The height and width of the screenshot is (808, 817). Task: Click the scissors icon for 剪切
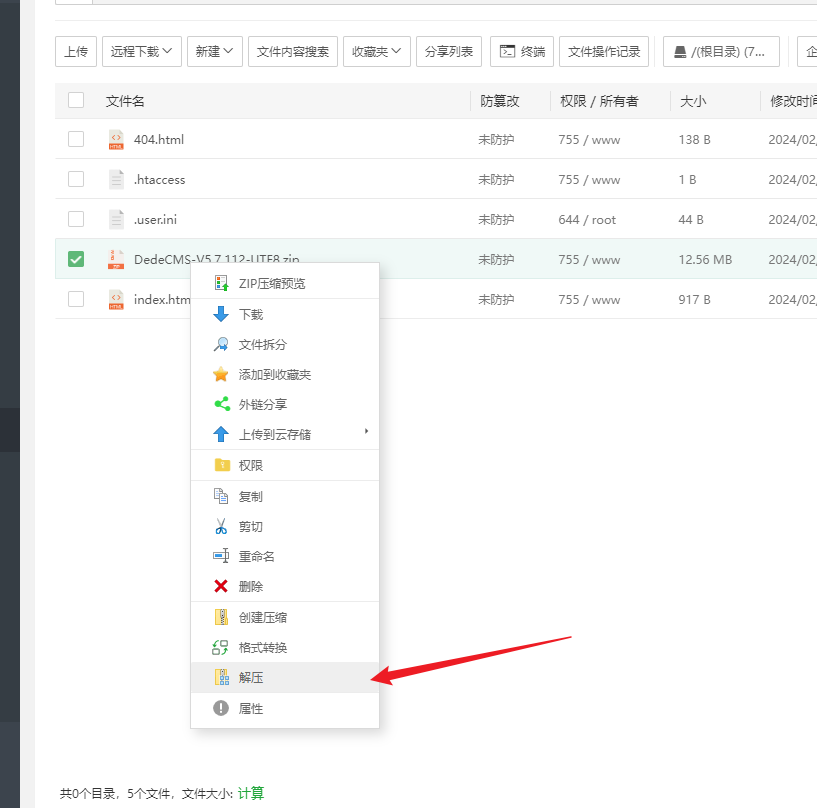221,526
